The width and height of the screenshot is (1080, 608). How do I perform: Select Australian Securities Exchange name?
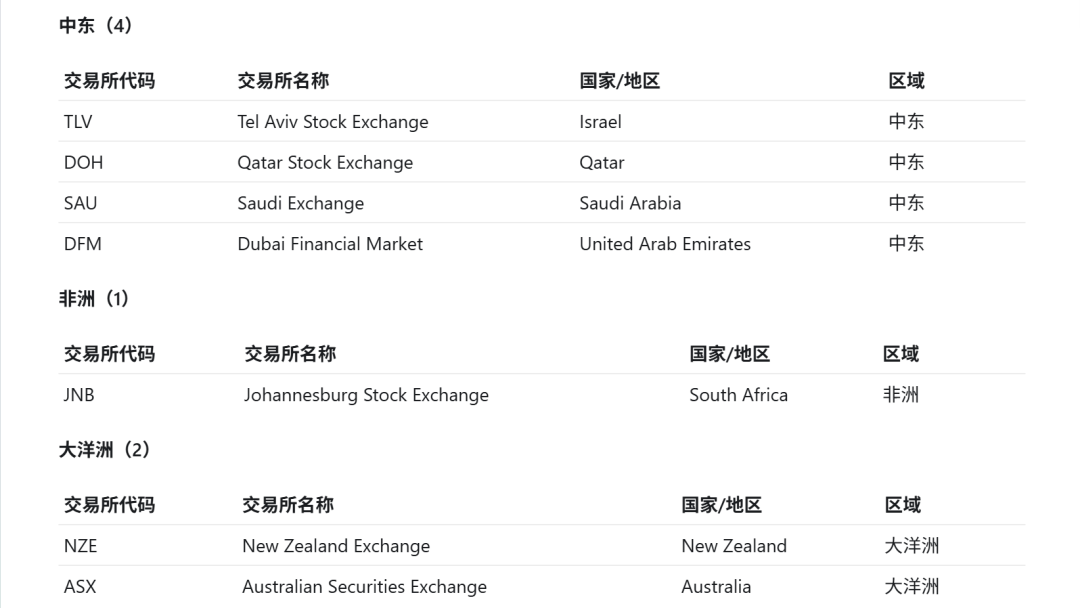coord(364,587)
